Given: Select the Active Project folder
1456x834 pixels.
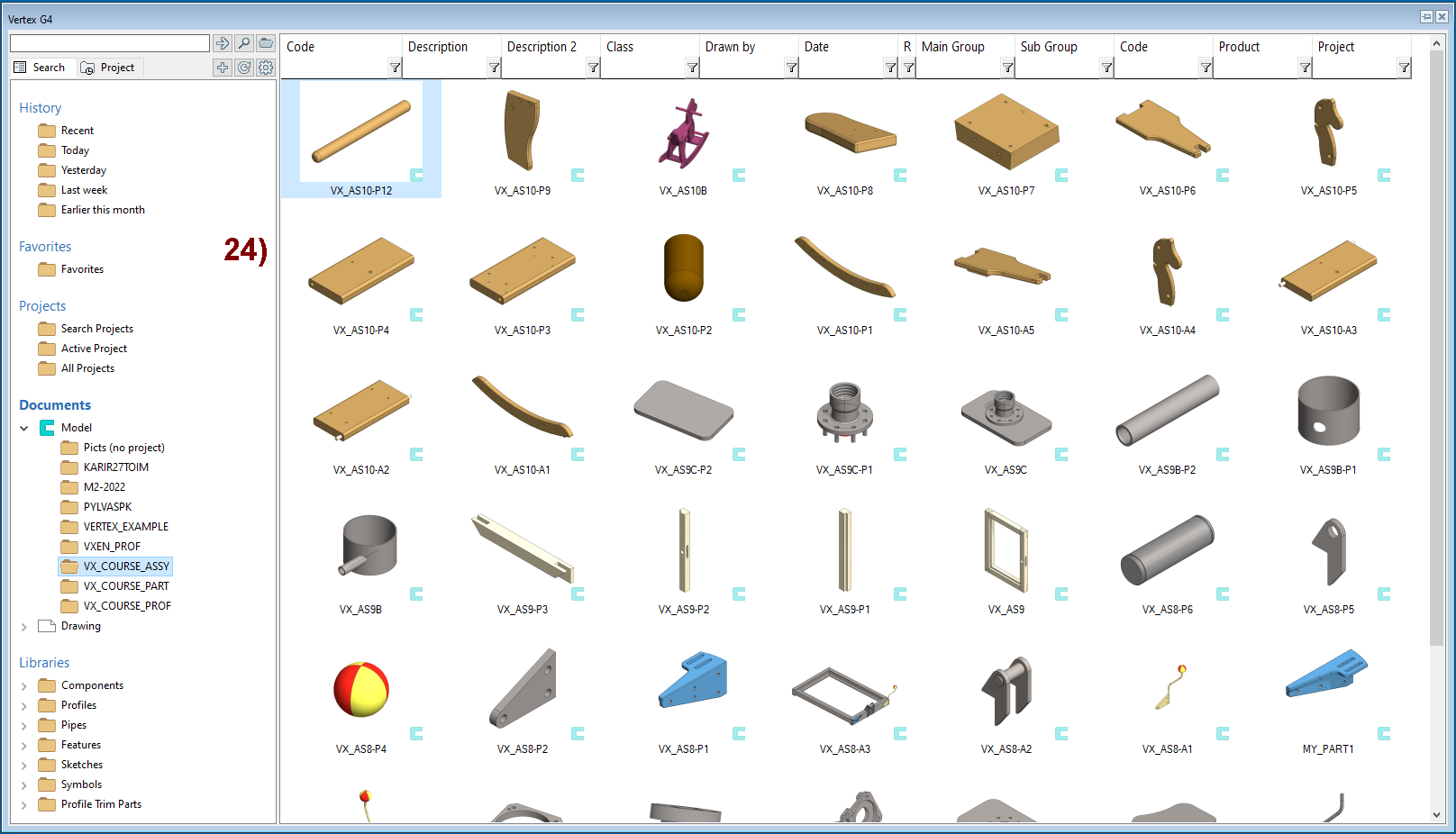Looking at the screenshot, I should [94, 349].
